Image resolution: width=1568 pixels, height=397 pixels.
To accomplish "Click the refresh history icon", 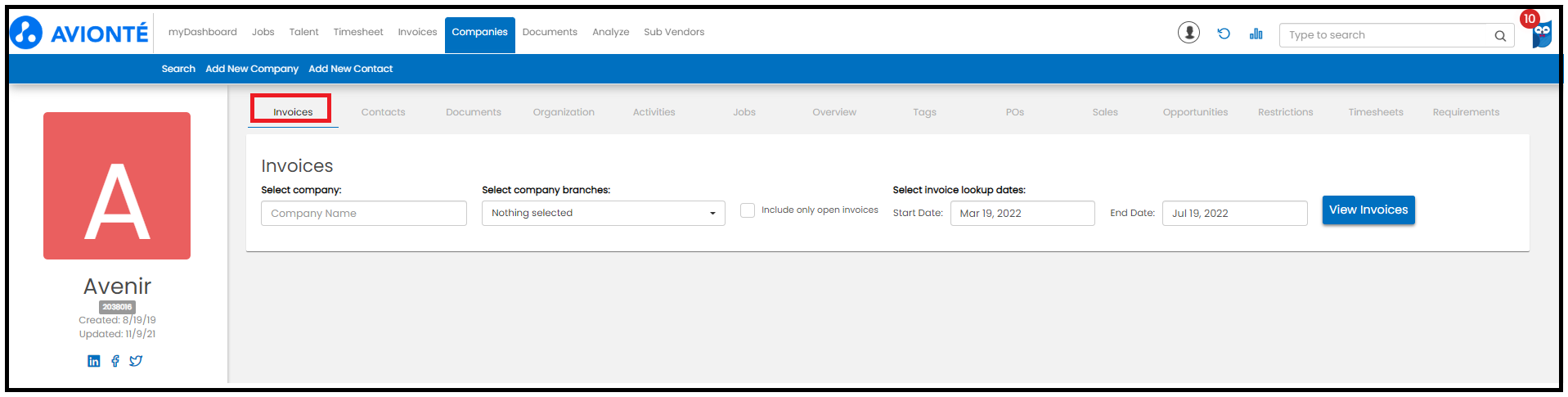I will click(1224, 34).
